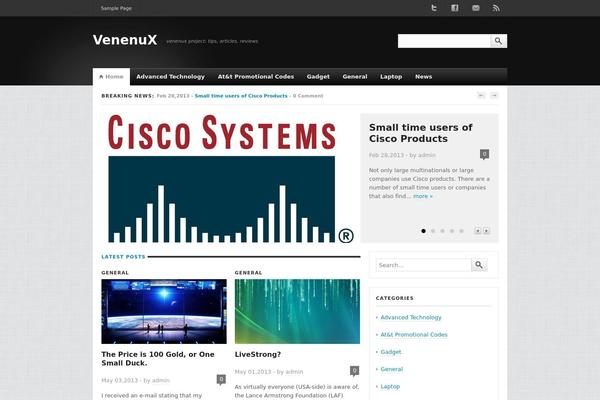
Task: Click admin author on LiveStrong post
Action: pyautogui.click(x=294, y=372)
